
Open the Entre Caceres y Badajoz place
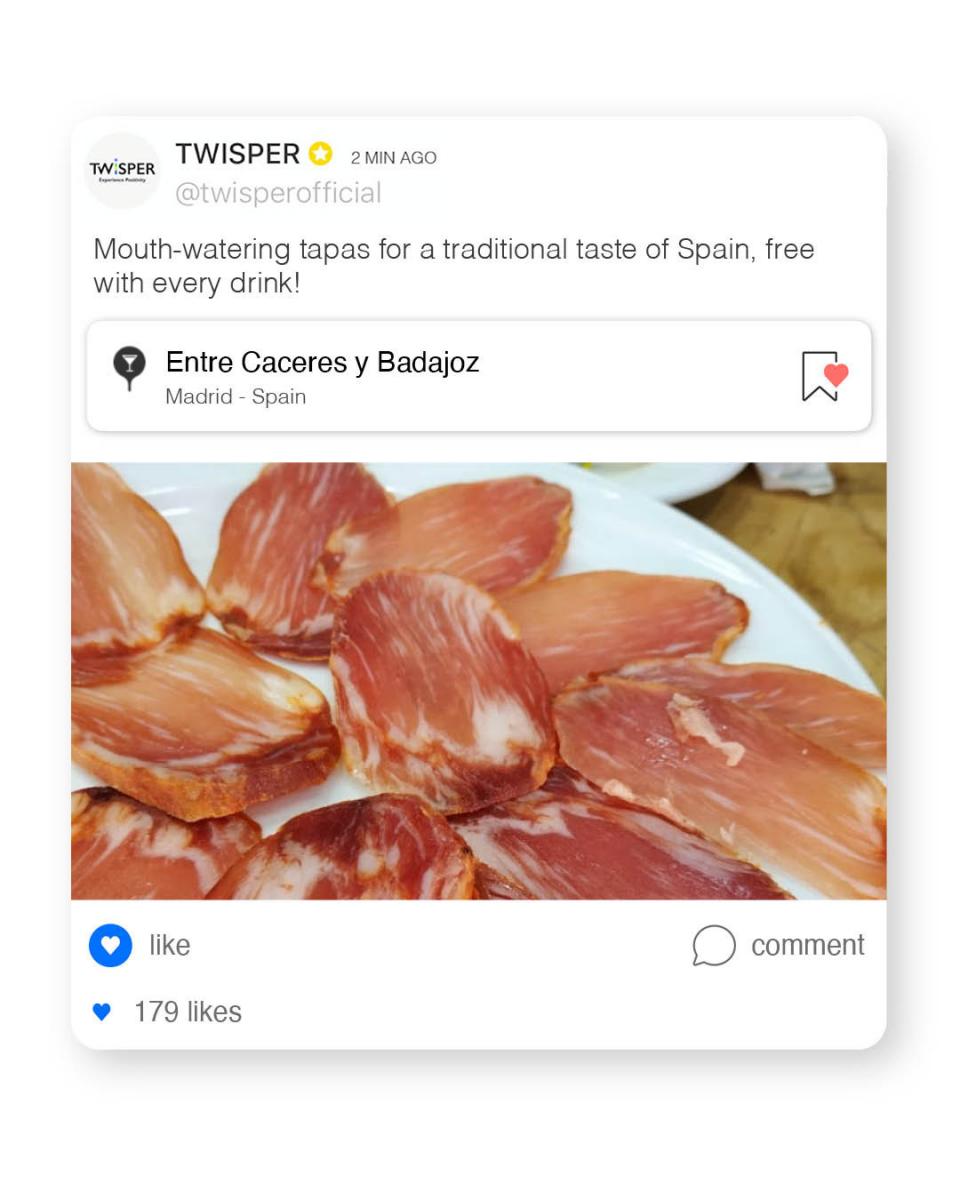point(322,362)
